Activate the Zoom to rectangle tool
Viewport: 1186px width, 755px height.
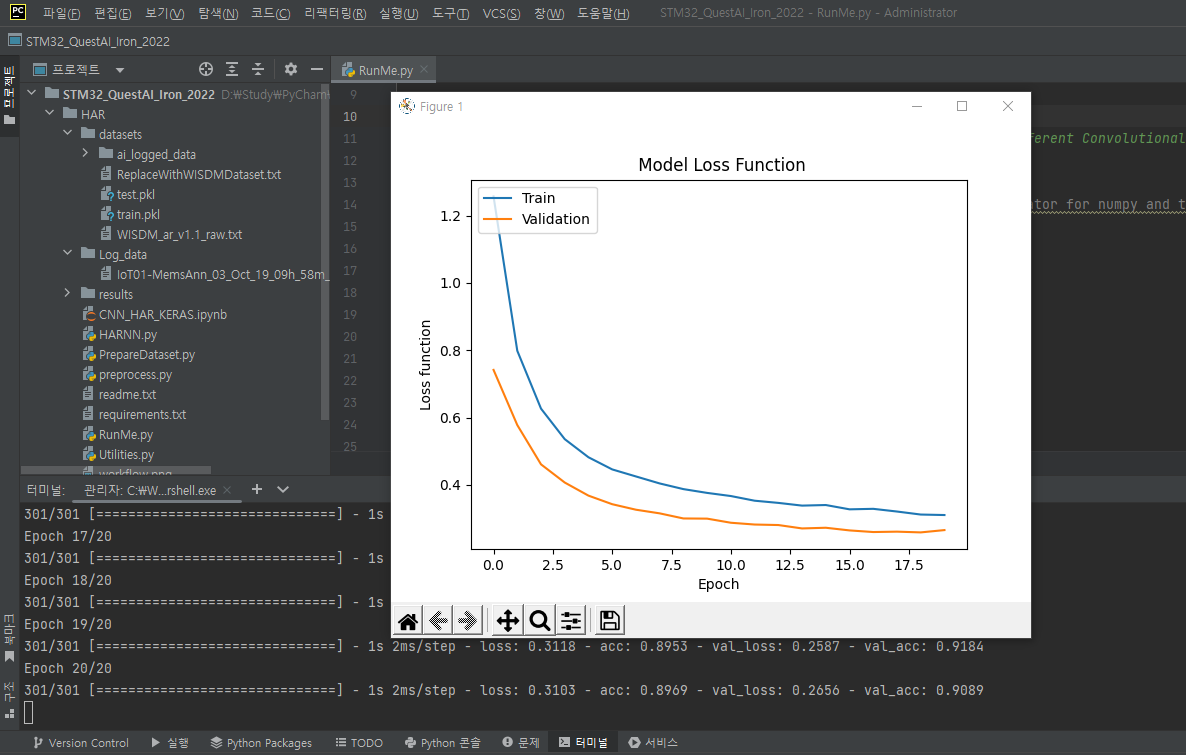(x=539, y=621)
